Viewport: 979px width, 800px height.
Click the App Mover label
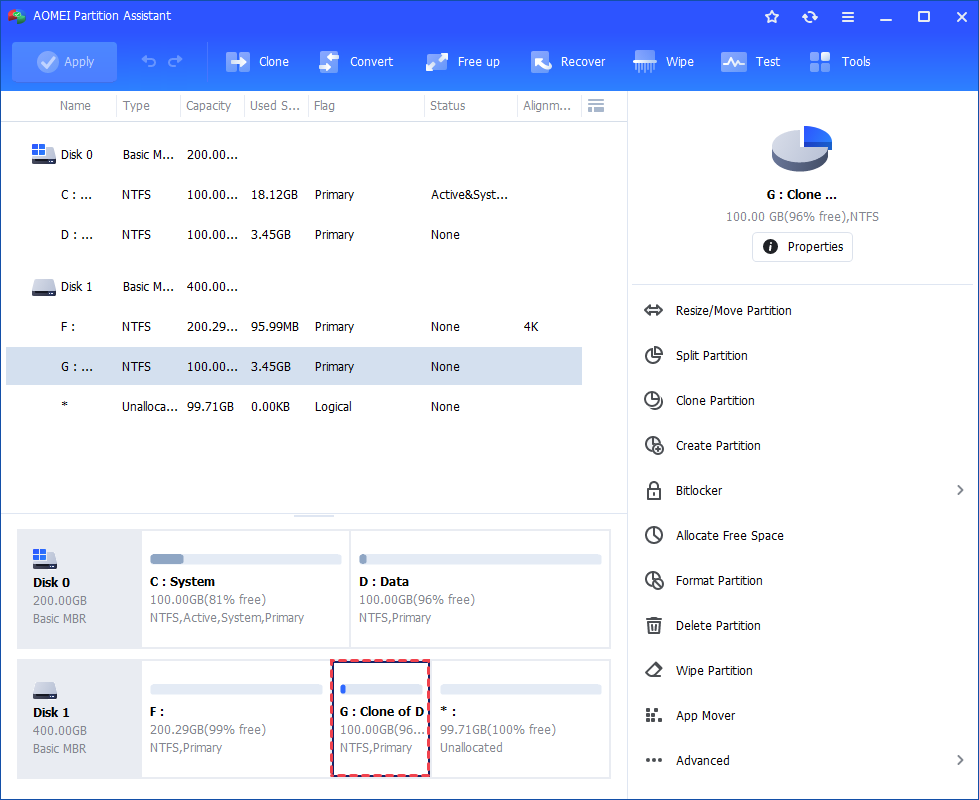pos(705,715)
